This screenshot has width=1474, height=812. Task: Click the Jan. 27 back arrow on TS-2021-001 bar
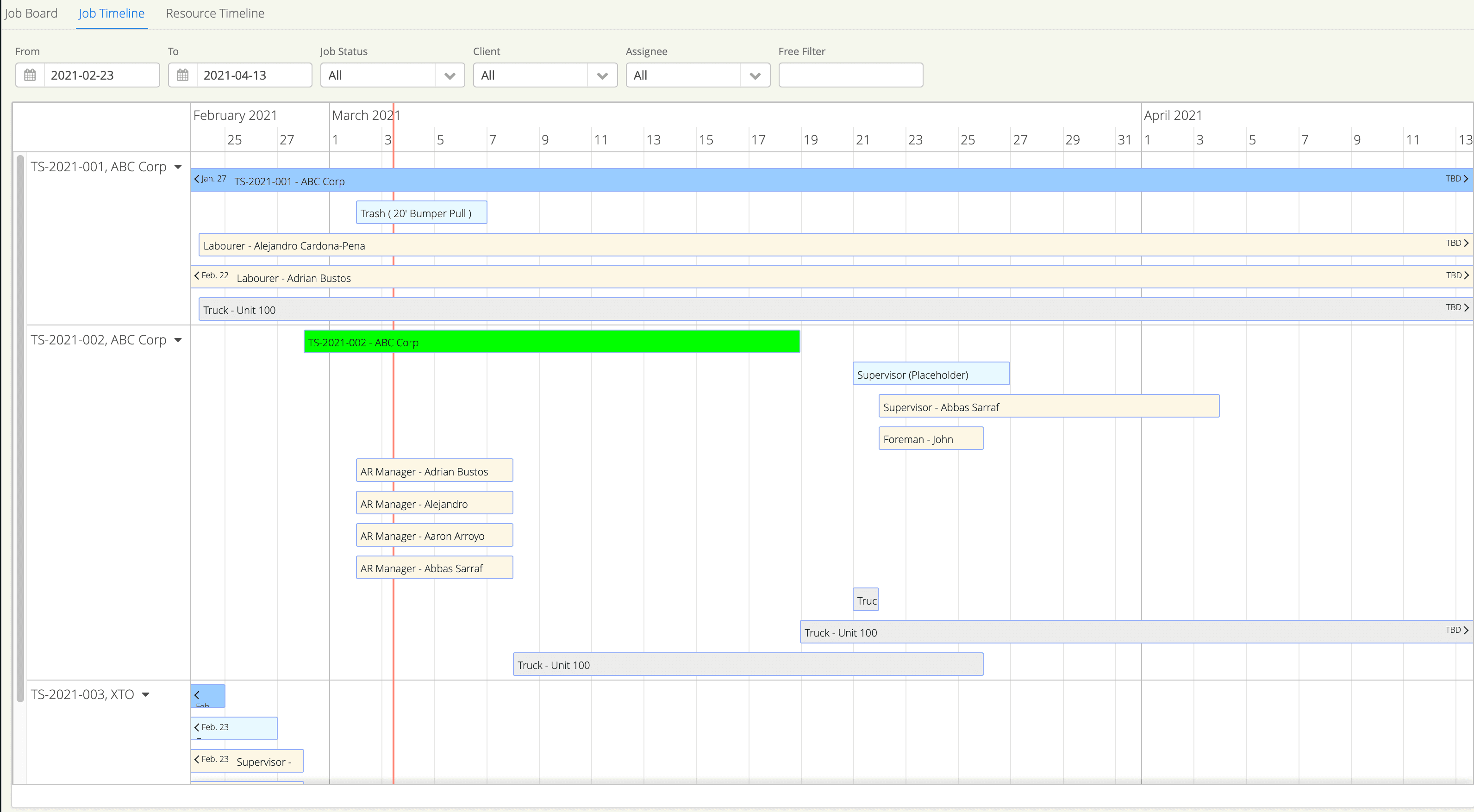tap(197, 179)
